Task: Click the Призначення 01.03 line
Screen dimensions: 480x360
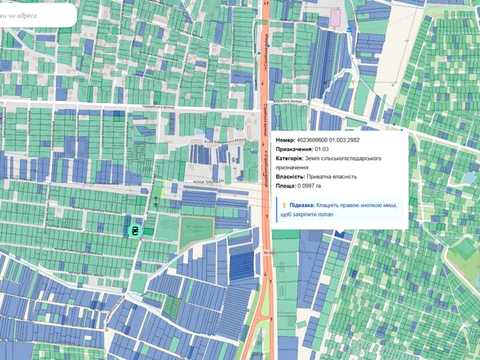Action: [302, 149]
